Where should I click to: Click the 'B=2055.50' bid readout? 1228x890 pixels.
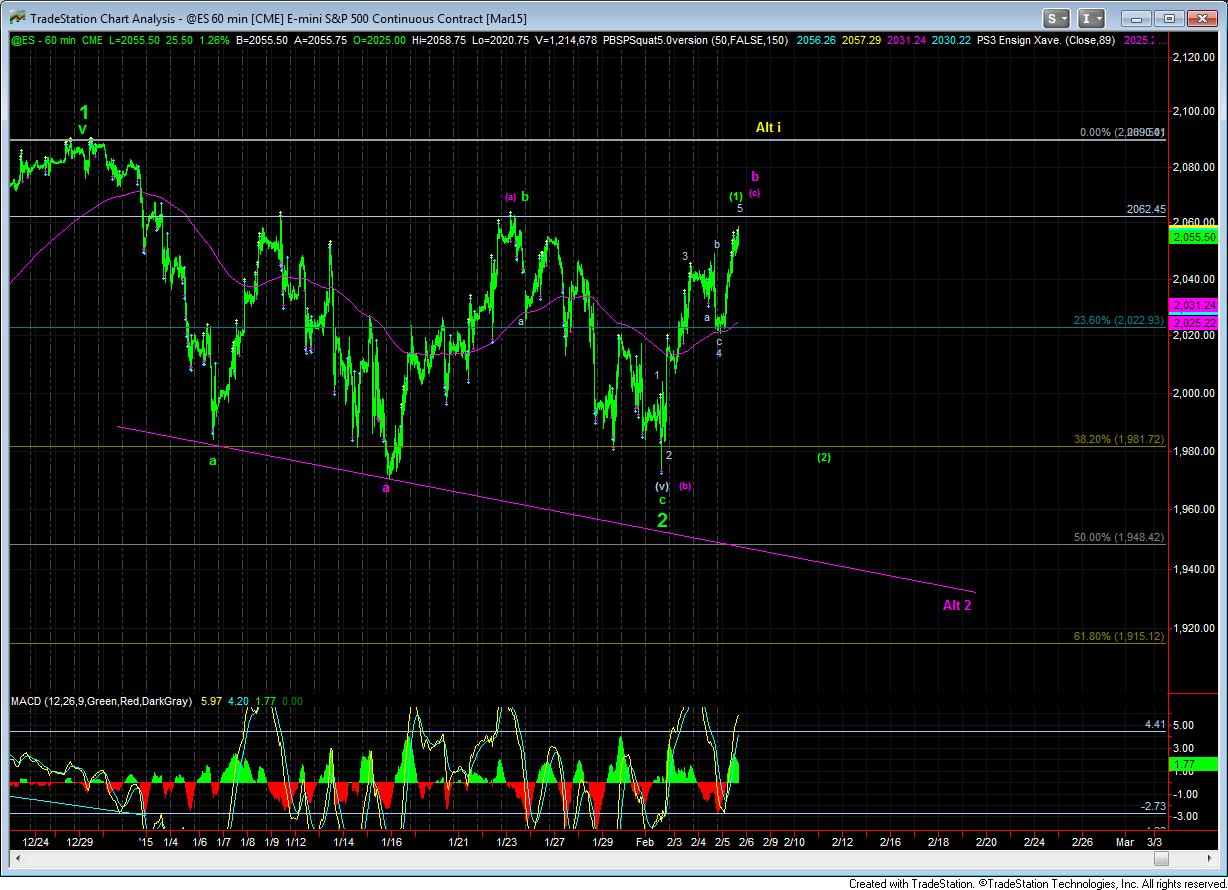[x=263, y=40]
